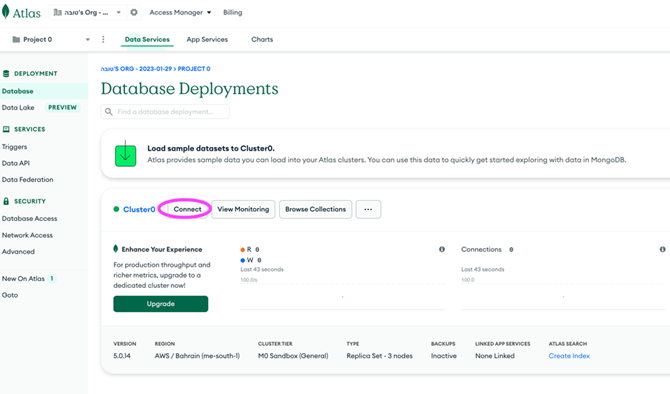
Task: Click the green Upgrade button
Action: coord(161,304)
